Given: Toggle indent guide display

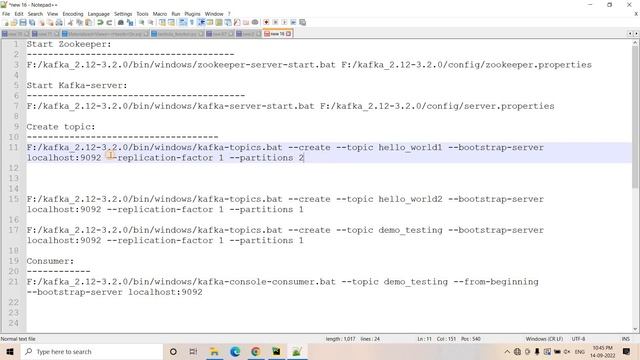Looking at the screenshot, I should (201, 22).
